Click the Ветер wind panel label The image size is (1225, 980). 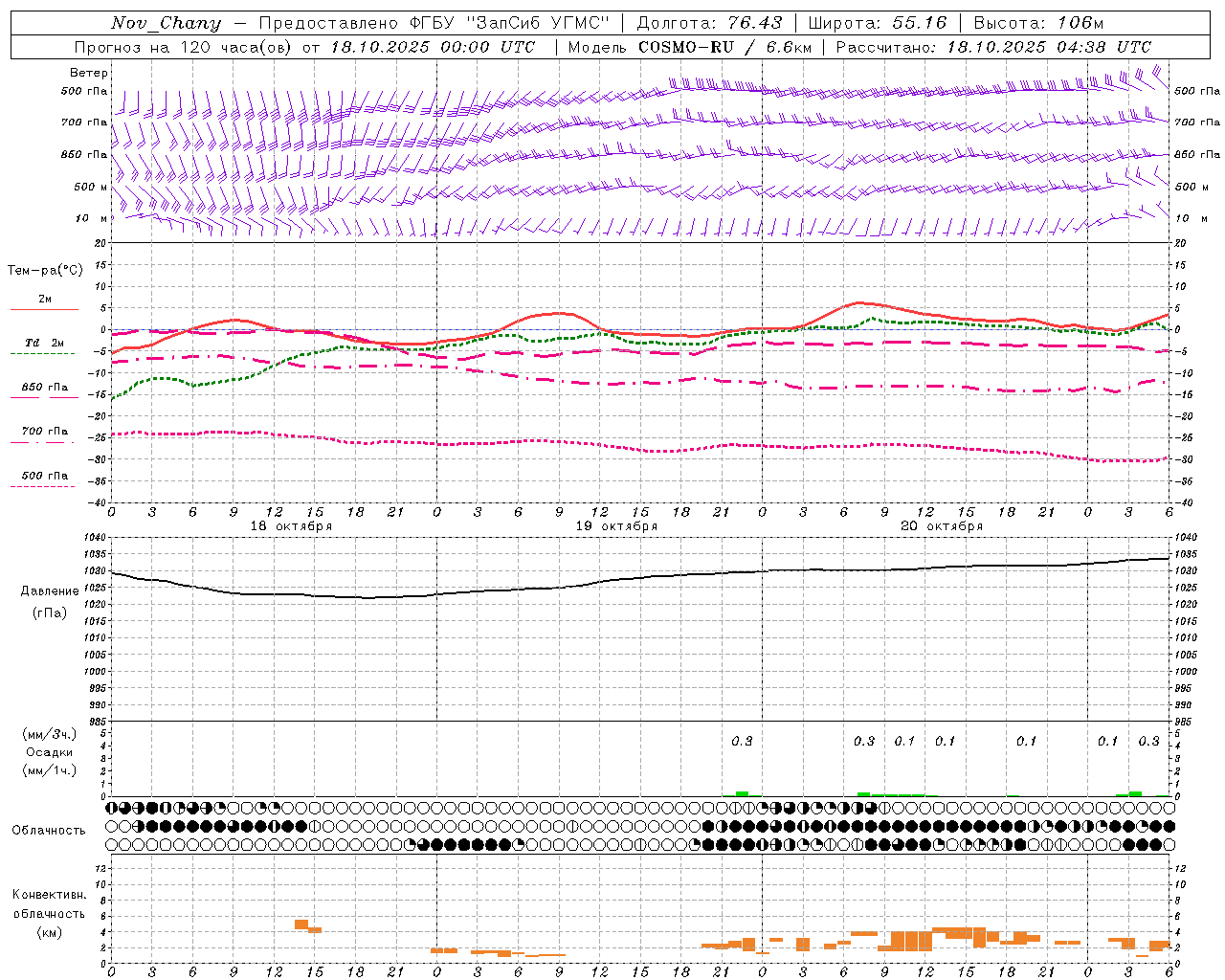(89, 73)
